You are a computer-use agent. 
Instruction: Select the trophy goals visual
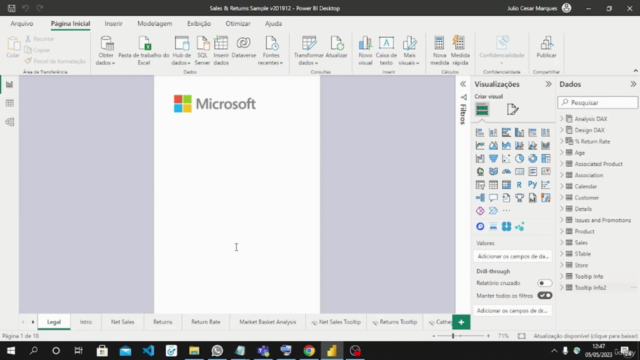coord(519,198)
